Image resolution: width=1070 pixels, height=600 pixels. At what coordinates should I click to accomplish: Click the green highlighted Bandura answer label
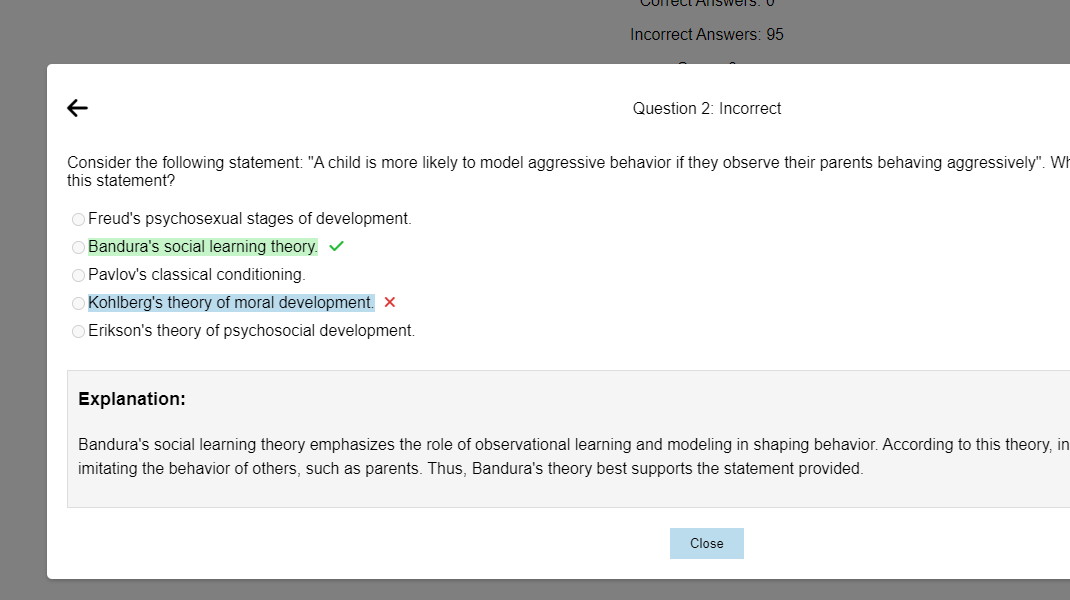point(203,246)
